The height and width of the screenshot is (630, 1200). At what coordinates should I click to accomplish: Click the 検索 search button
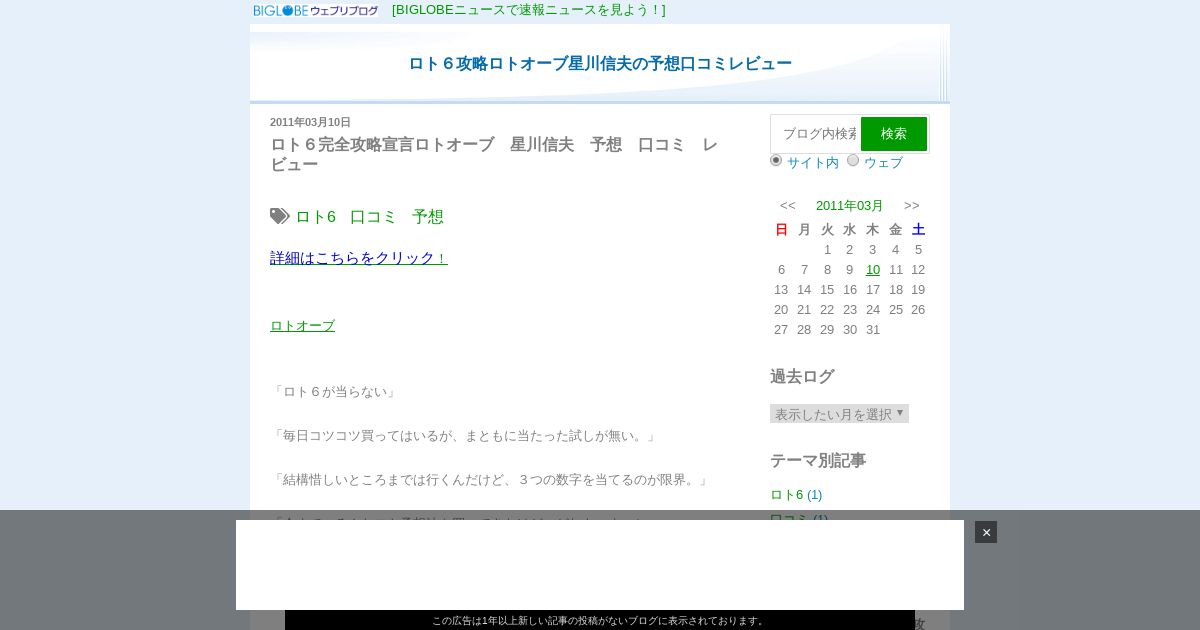click(x=894, y=134)
